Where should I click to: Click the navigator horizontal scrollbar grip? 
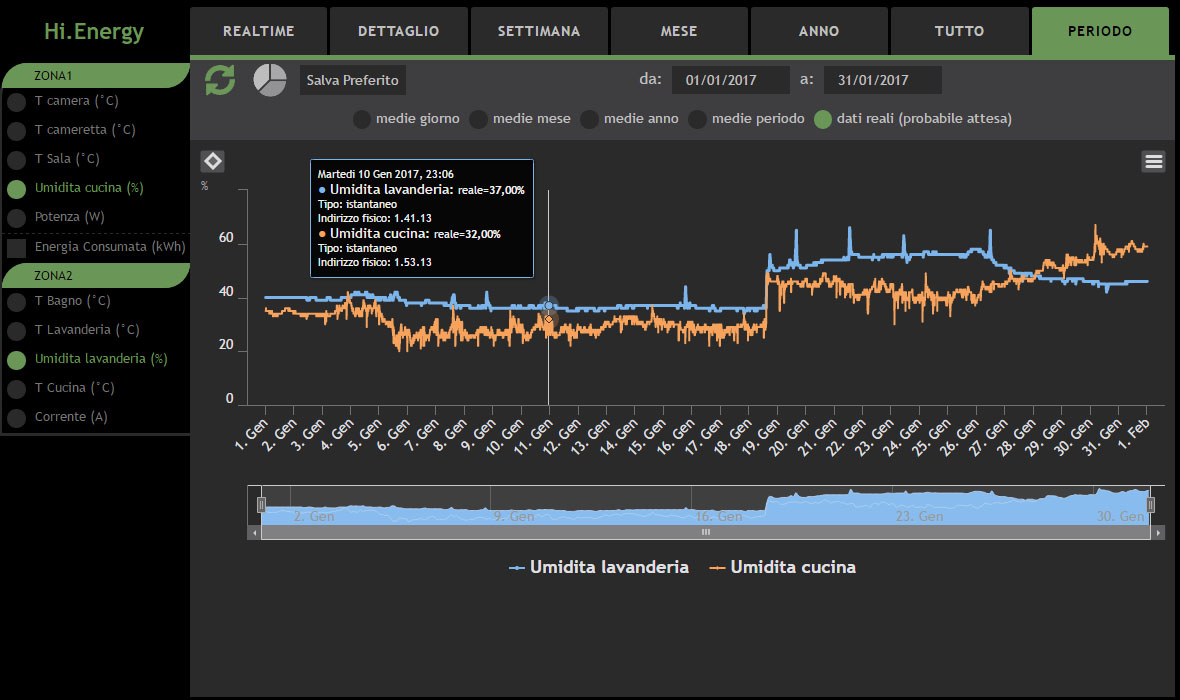706,532
